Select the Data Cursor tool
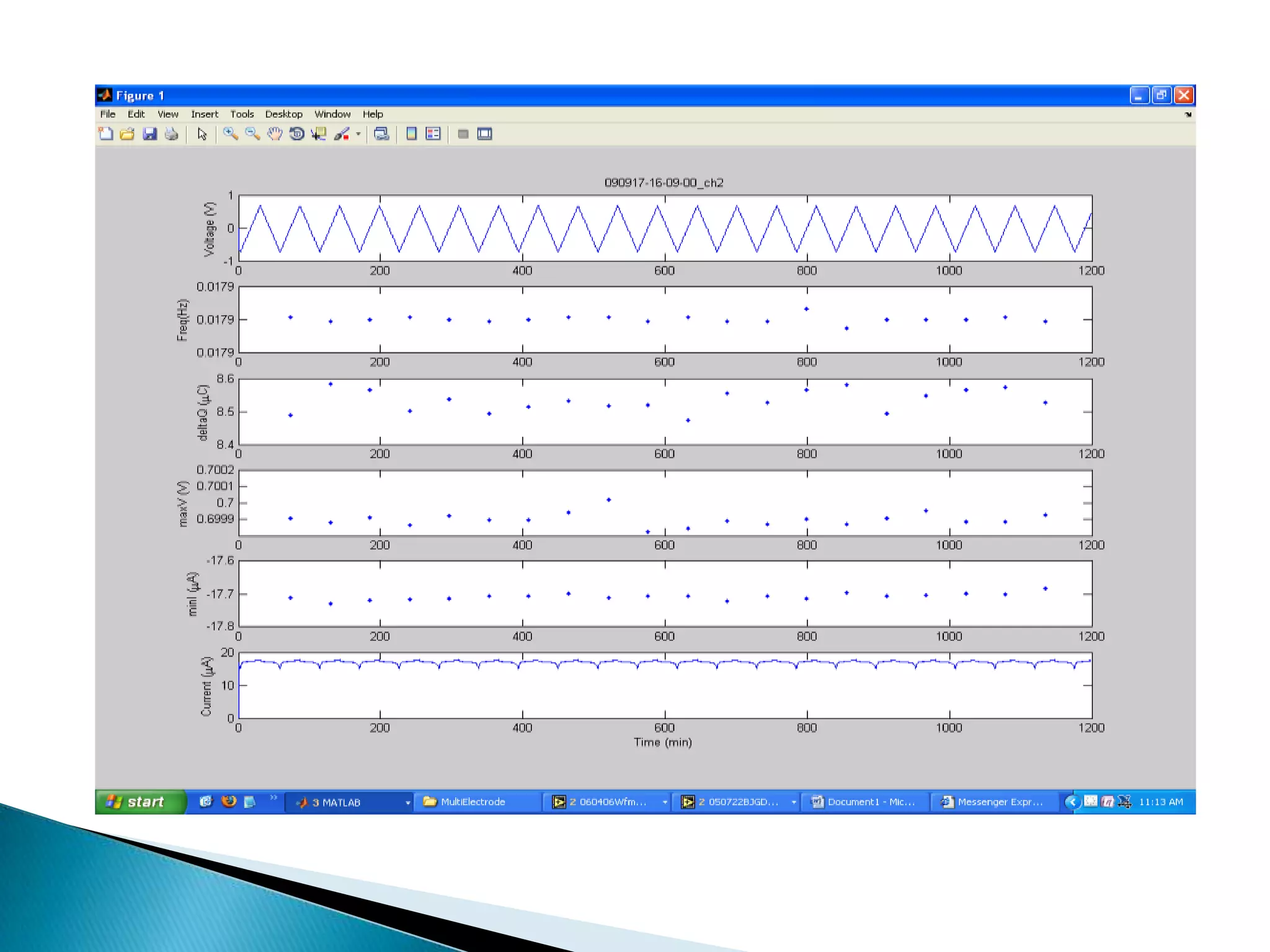Screen dimensions: 1270x952 pos(319,134)
